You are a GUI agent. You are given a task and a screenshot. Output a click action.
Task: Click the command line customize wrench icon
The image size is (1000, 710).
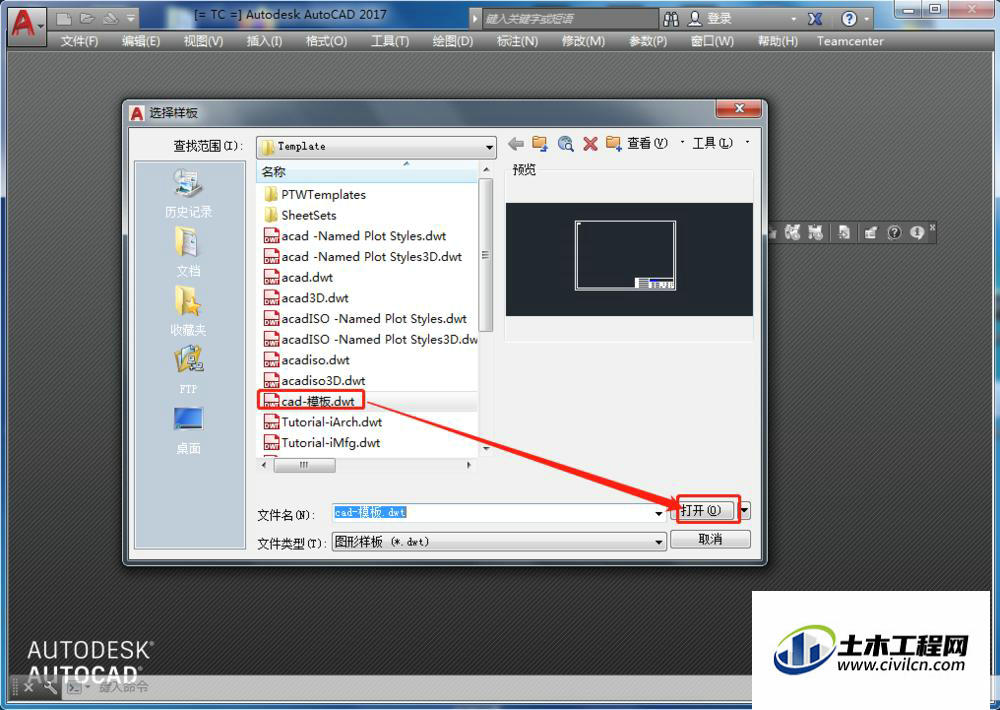[50, 686]
